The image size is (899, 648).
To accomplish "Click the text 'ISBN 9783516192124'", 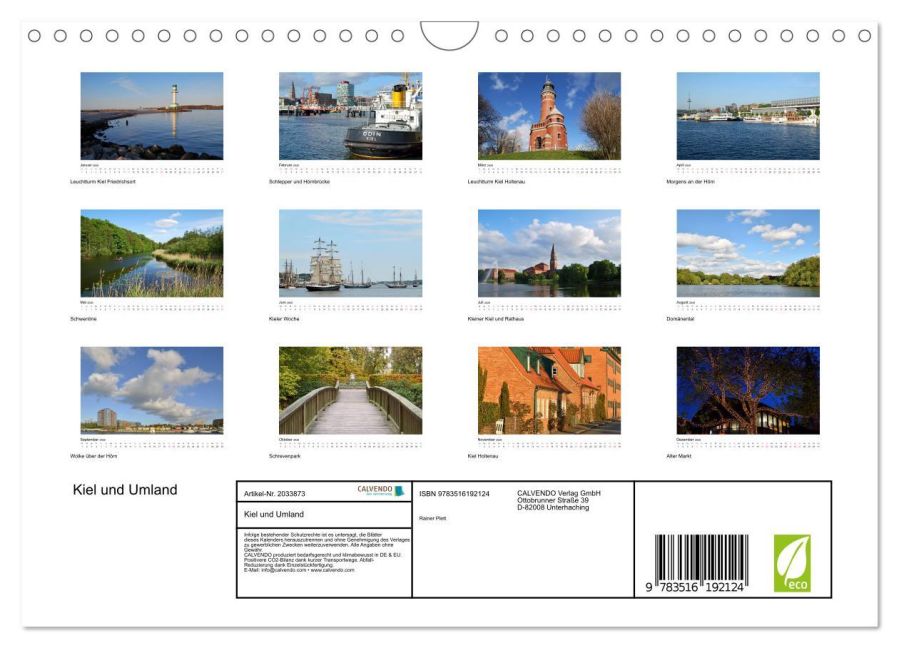I will 454,494.
